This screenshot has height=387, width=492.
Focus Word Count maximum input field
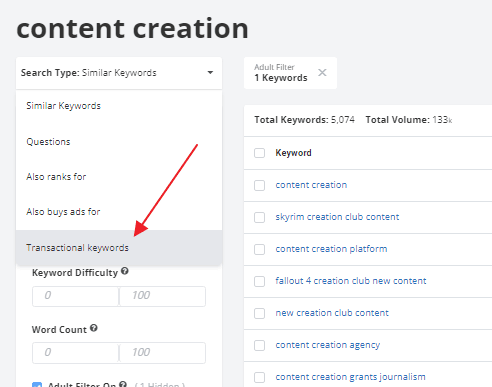(x=162, y=353)
